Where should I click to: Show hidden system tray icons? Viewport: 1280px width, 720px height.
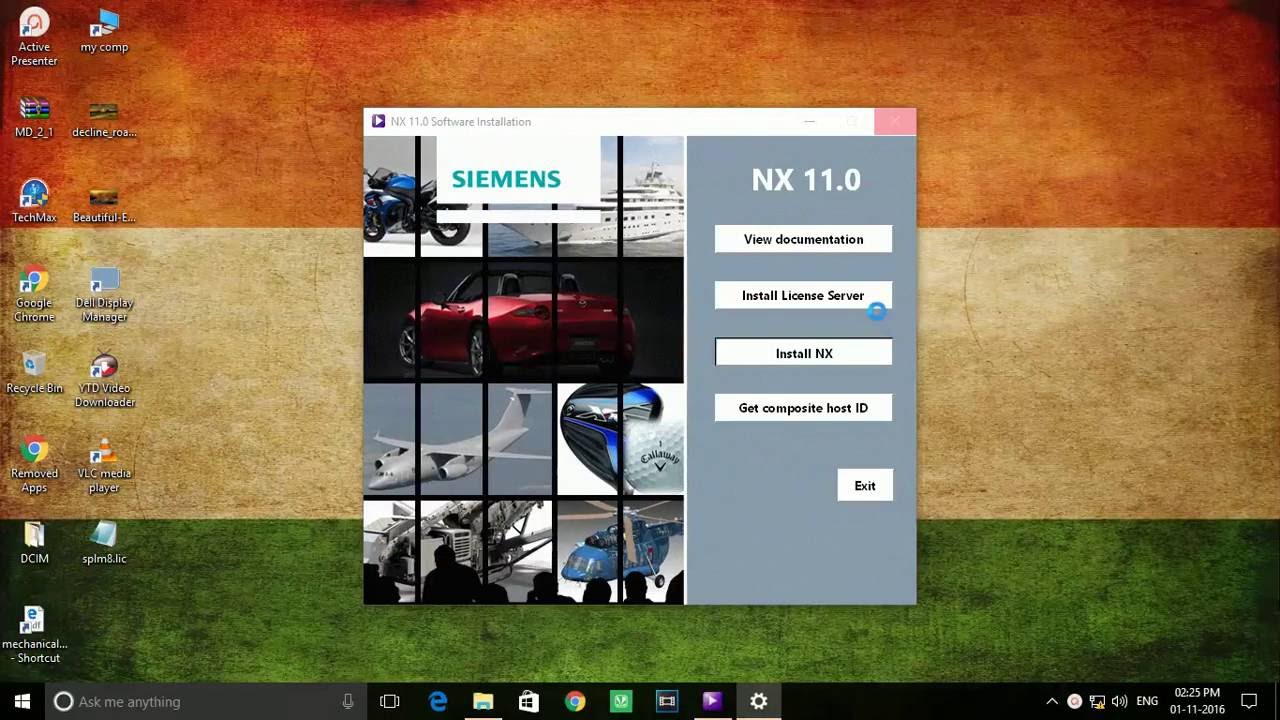1051,701
